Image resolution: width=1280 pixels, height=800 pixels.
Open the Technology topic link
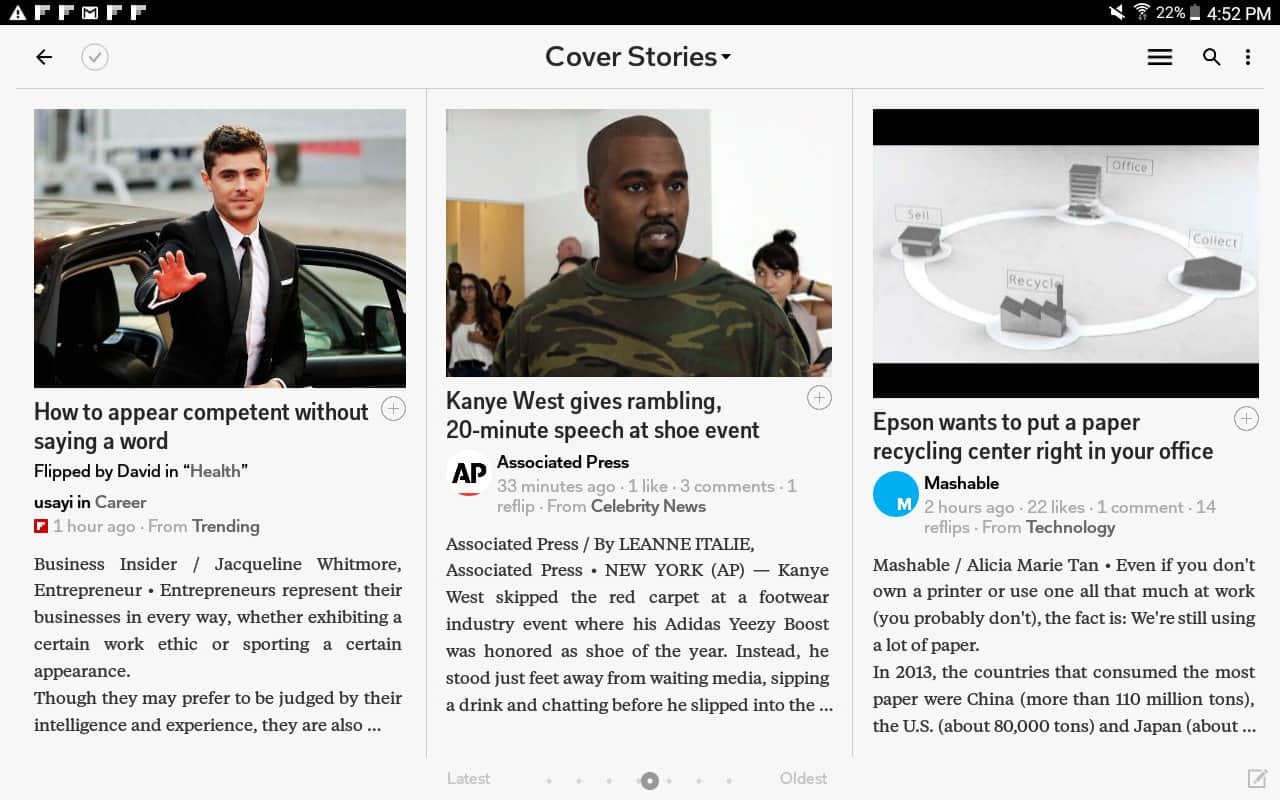[x=1070, y=527]
